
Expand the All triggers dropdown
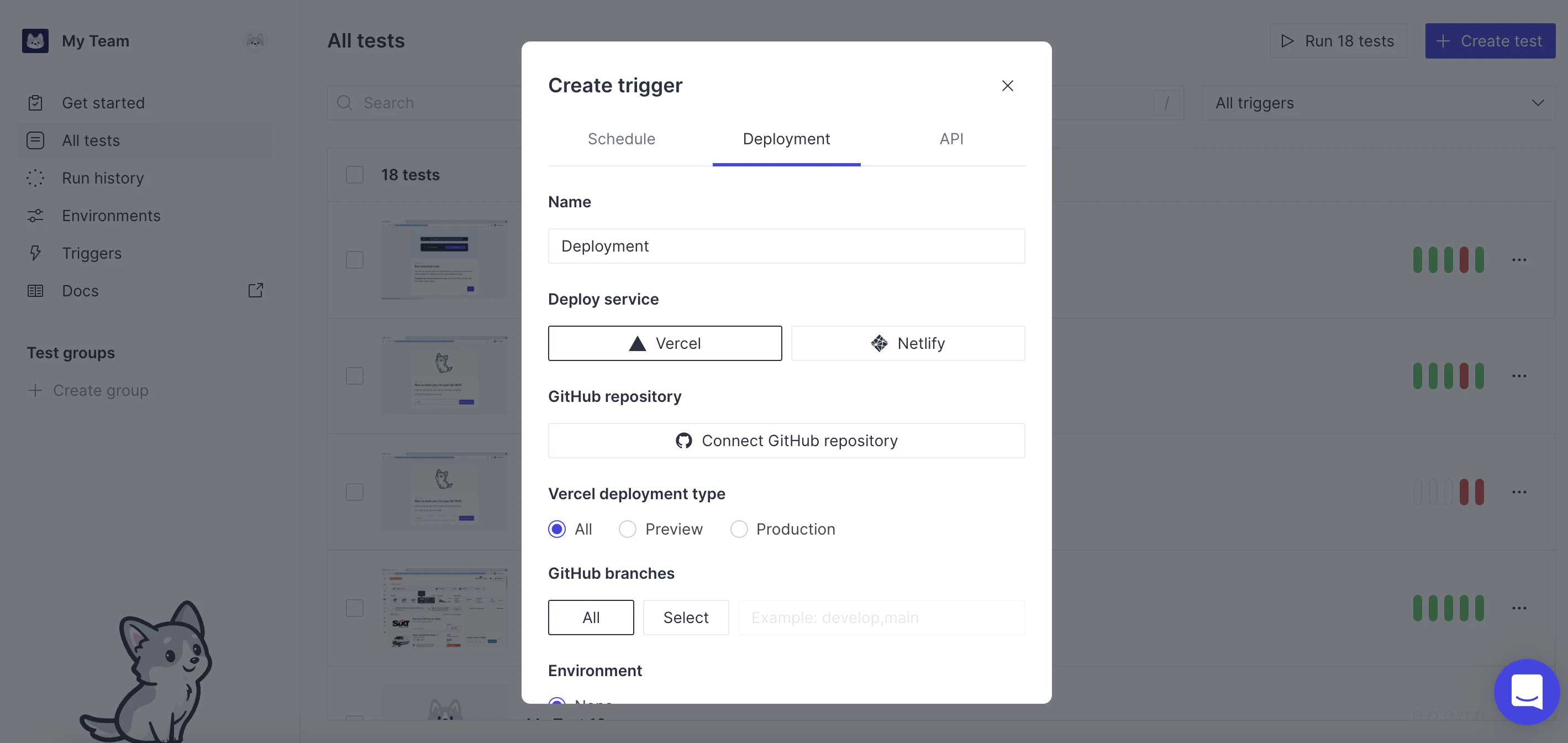pyautogui.click(x=1378, y=103)
